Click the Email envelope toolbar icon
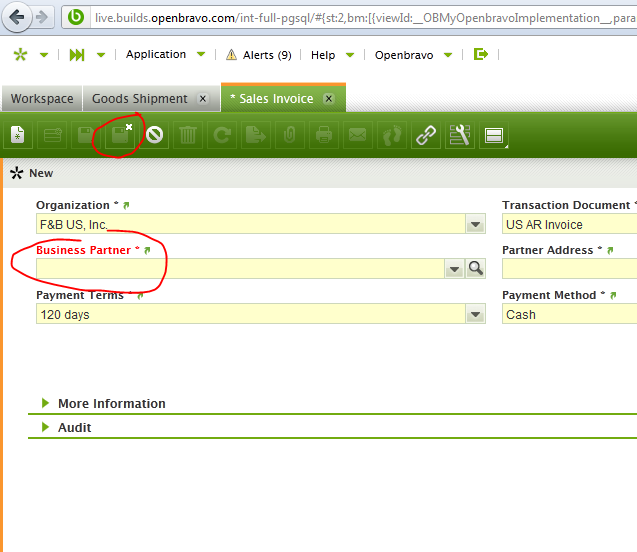This screenshot has height=552, width=637. click(x=358, y=135)
